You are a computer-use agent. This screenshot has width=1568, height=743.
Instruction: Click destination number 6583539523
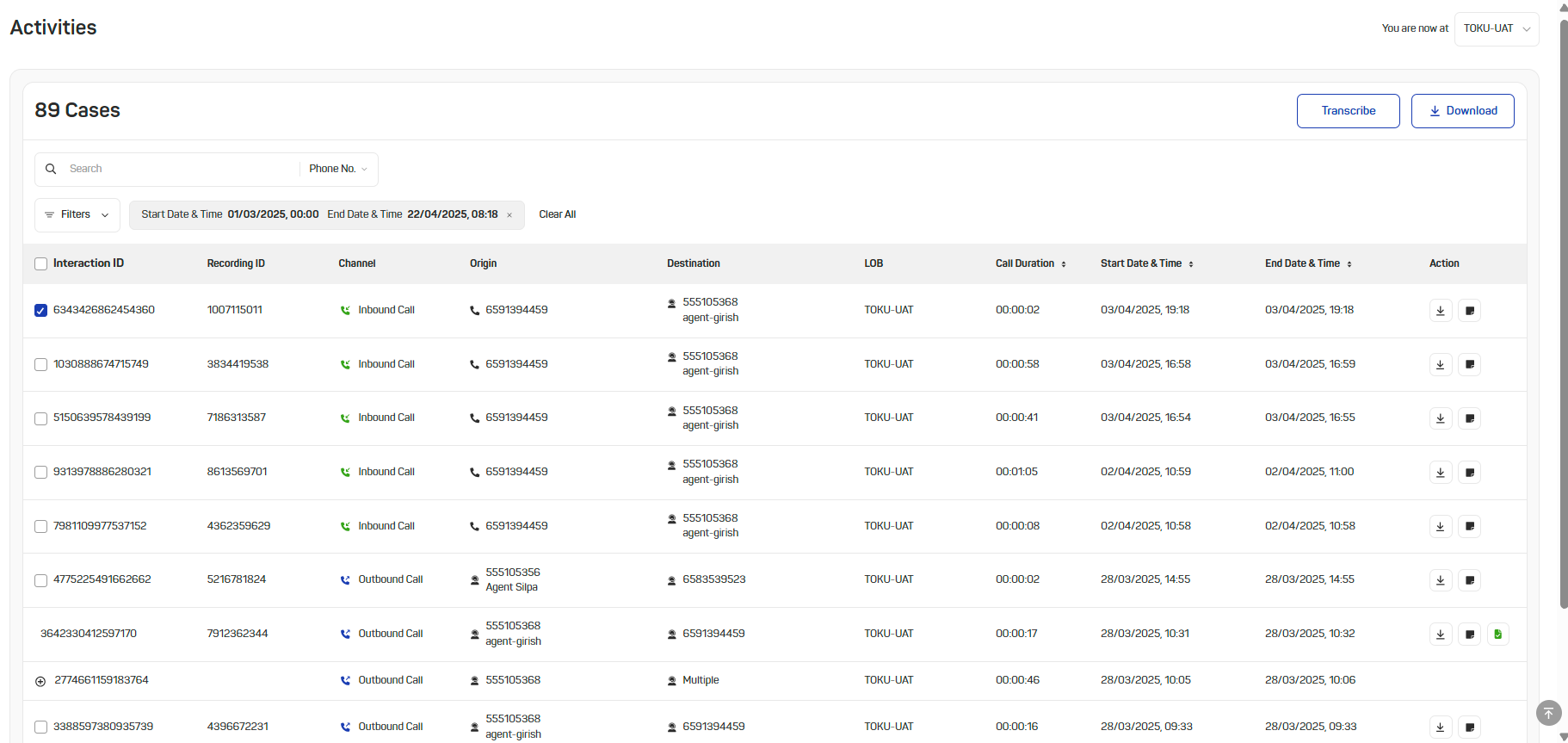pyautogui.click(x=714, y=579)
